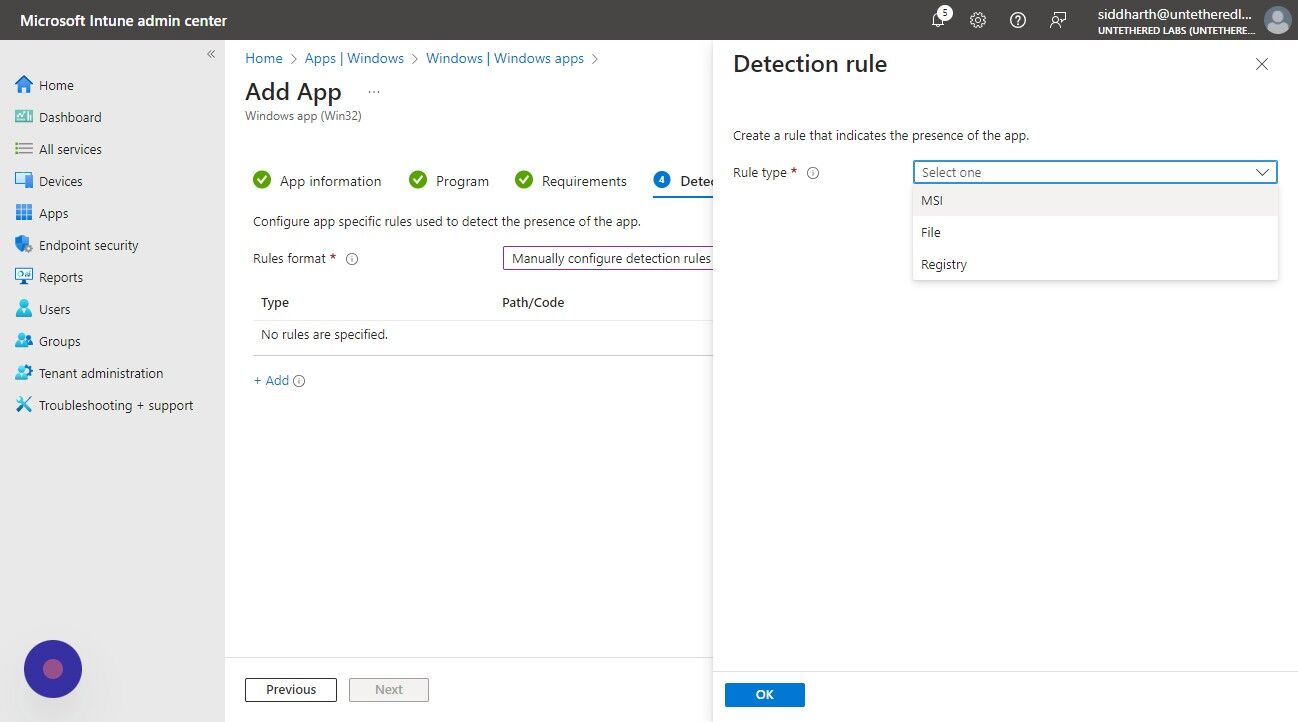Image resolution: width=1298 pixels, height=722 pixels.
Task: Select Endpoint security from sidebar
Action: [88, 245]
